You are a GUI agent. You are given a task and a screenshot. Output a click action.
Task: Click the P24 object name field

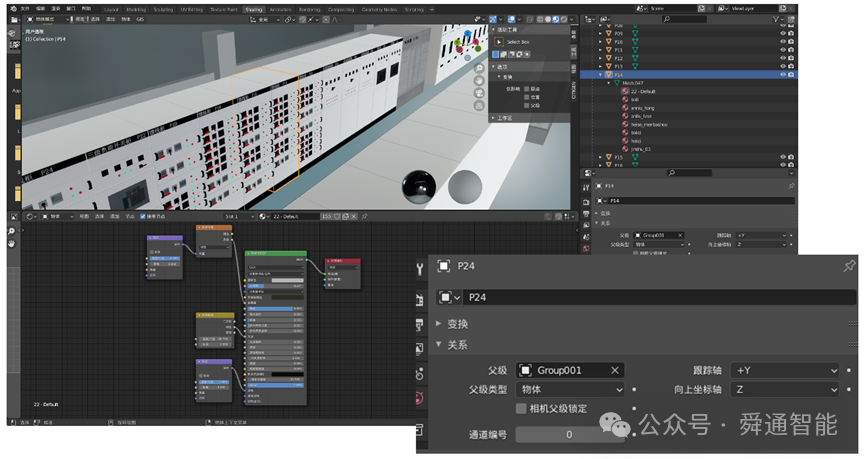coord(659,297)
